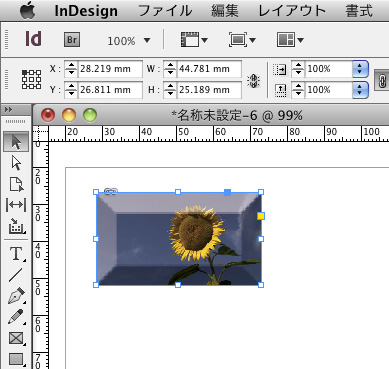Select the Selection tool
Viewport: 389px width, 369px height.
point(16,142)
